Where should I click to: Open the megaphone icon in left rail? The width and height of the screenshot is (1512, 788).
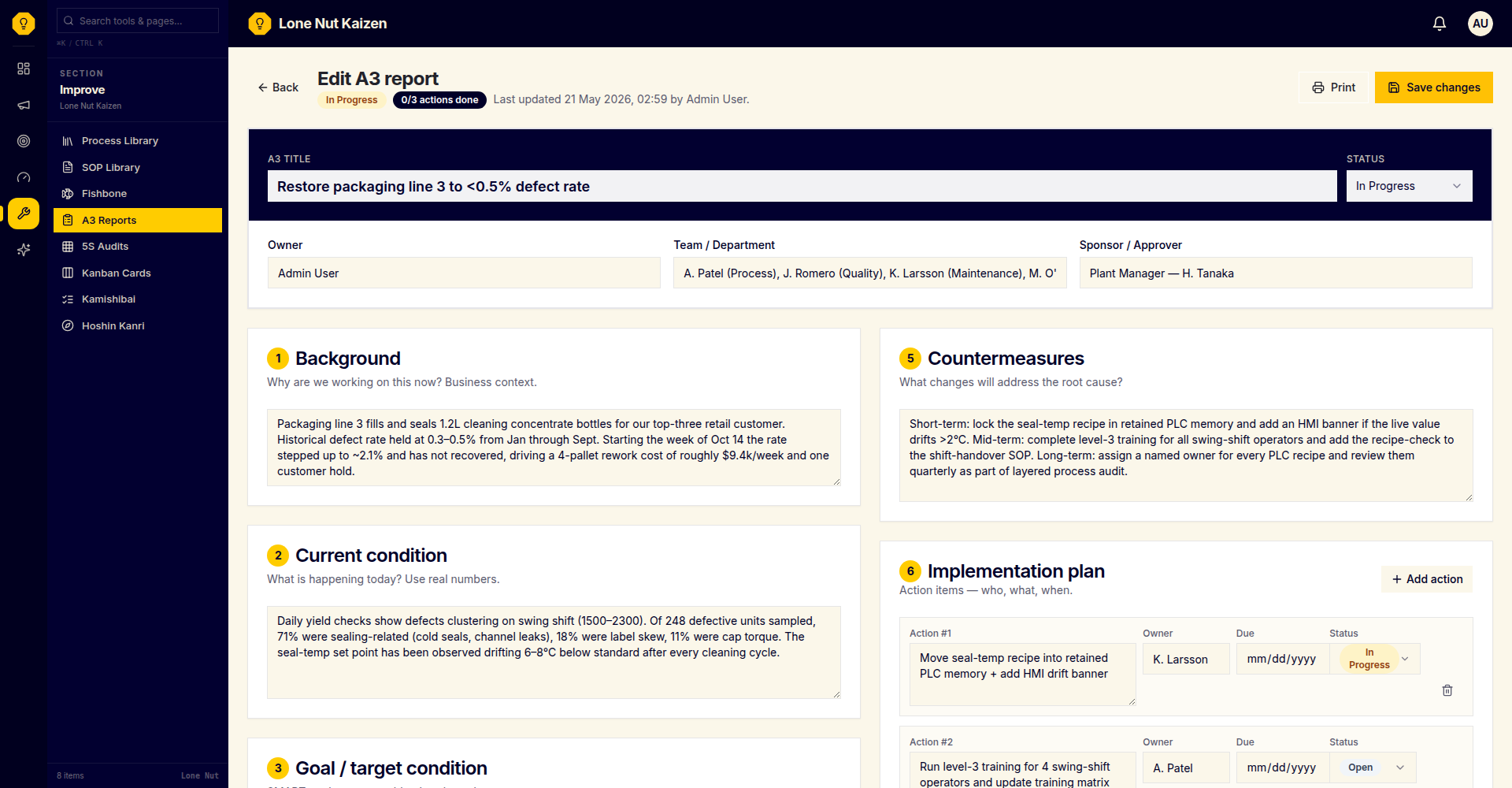(24, 105)
